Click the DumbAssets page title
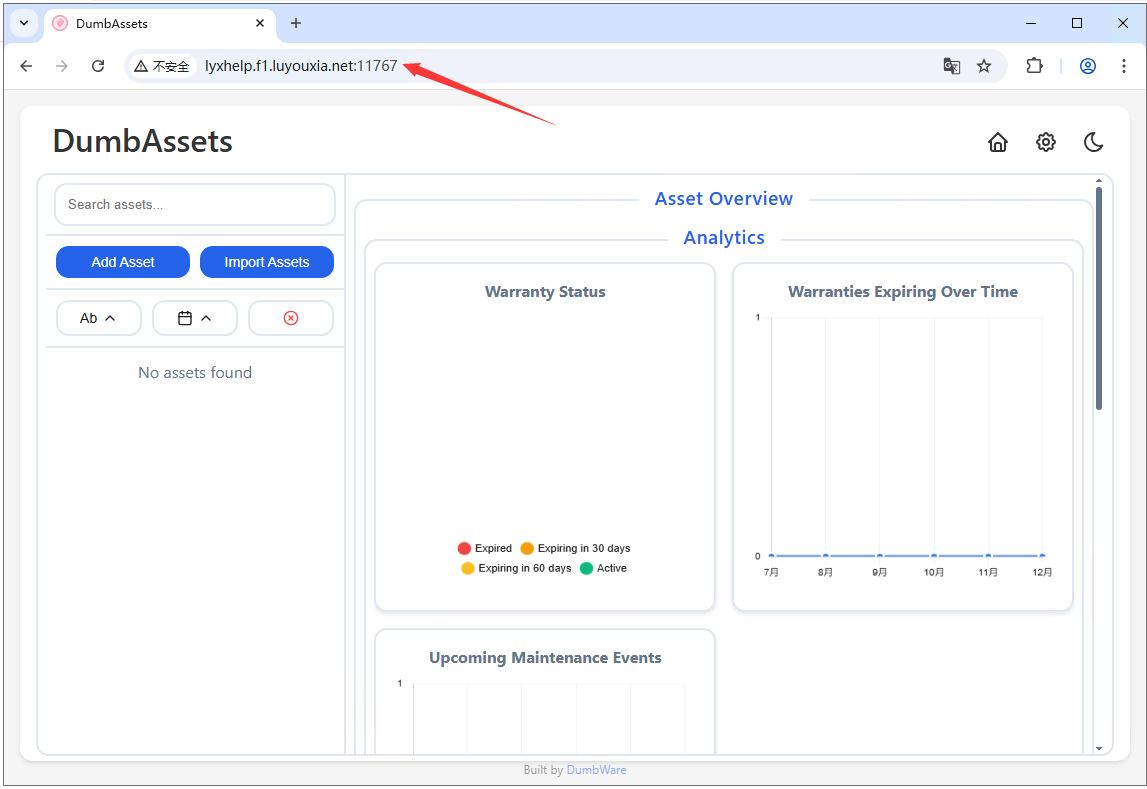 [x=143, y=141]
